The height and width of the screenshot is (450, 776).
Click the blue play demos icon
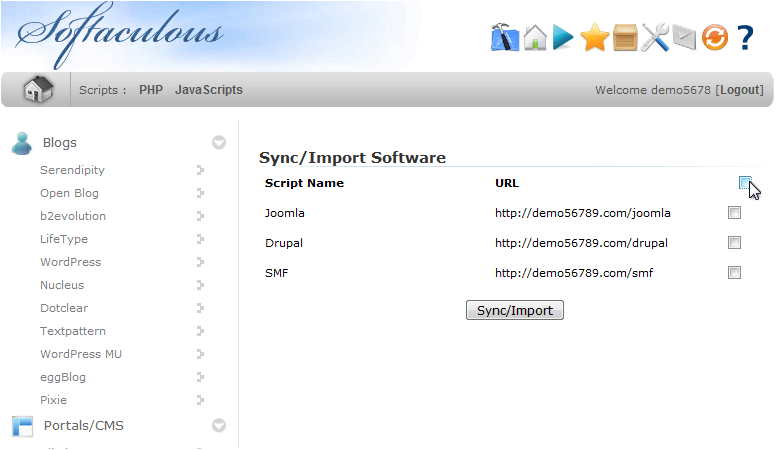(563, 37)
